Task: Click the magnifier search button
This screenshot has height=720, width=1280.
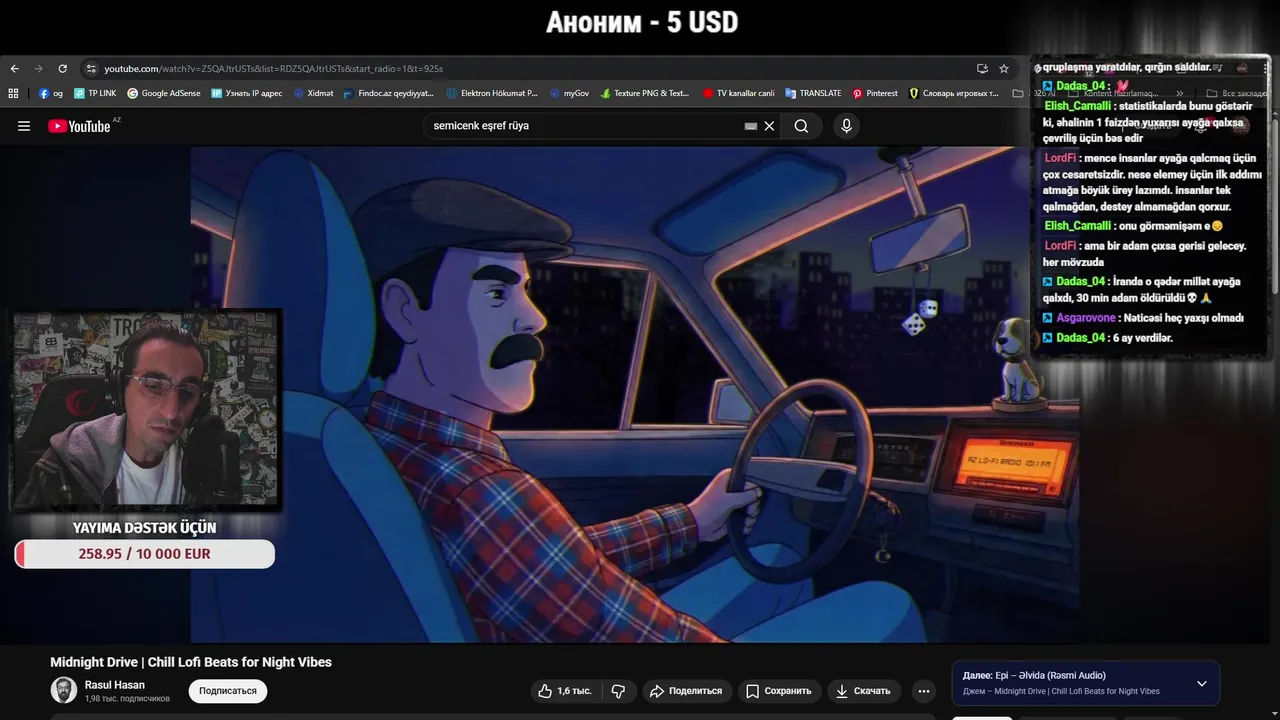Action: [801, 126]
